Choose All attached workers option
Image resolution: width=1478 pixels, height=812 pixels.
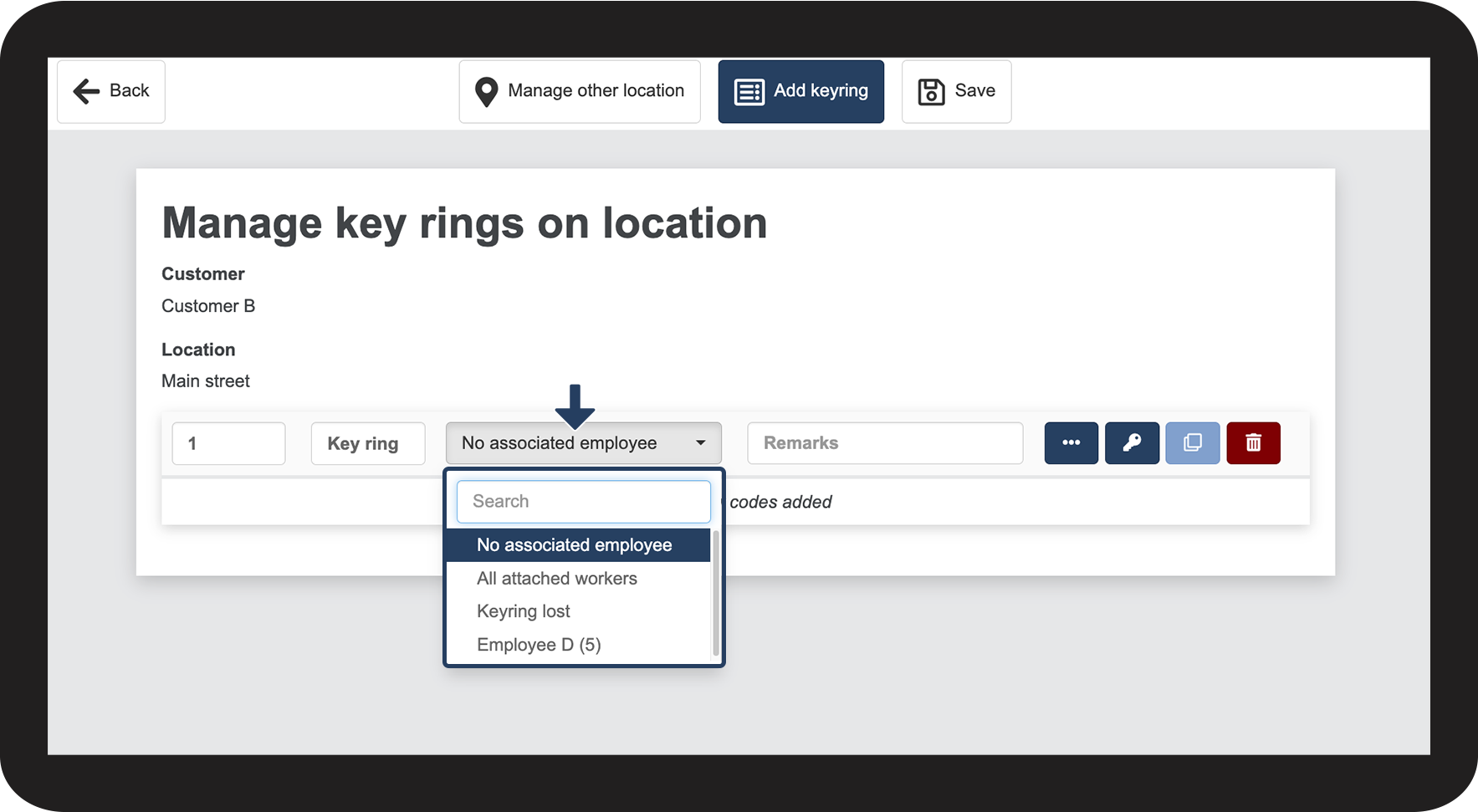(579, 579)
